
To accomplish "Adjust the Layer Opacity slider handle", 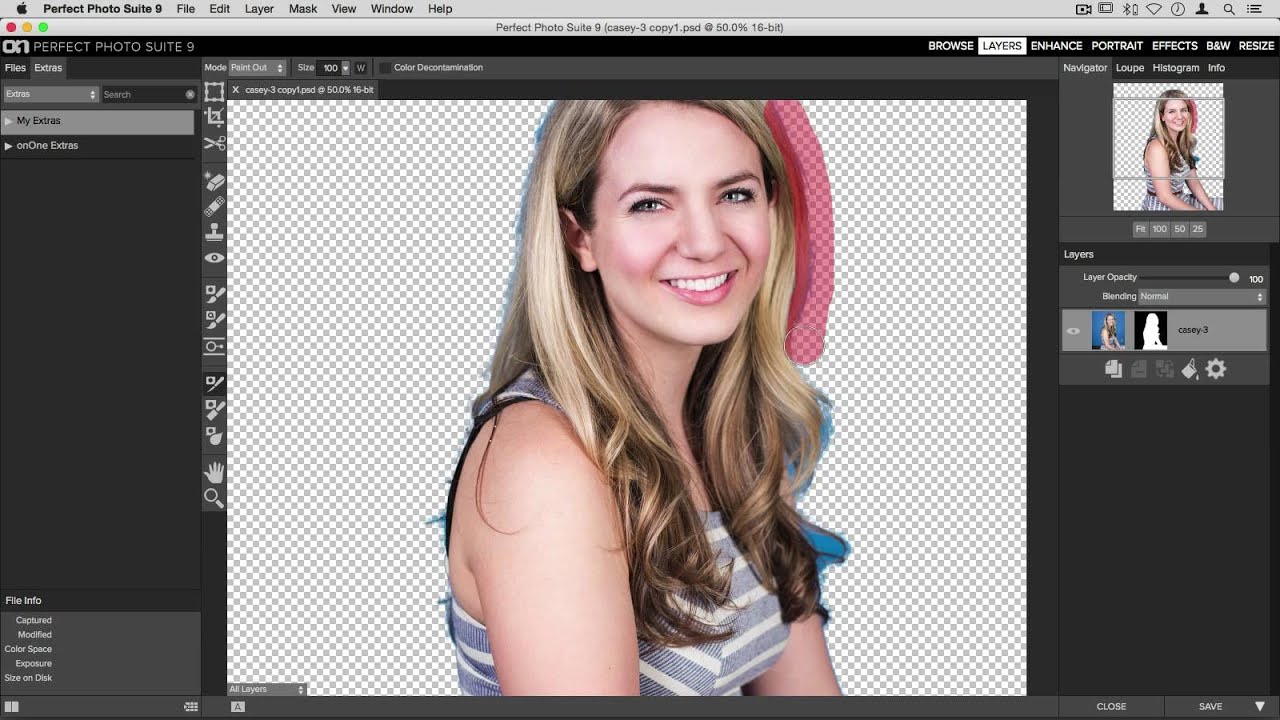I will pyautogui.click(x=1234, y=278).
